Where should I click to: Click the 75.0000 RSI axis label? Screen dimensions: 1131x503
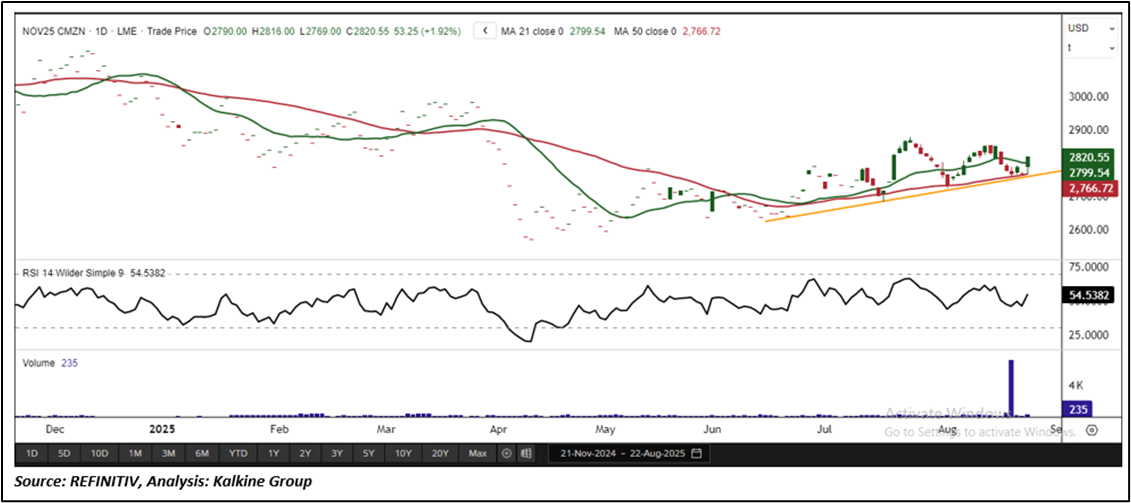[x=1089, y=267]
